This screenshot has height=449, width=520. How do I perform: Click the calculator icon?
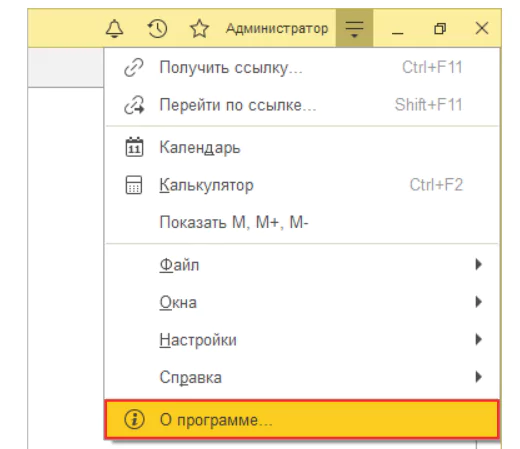coord(134,185)
